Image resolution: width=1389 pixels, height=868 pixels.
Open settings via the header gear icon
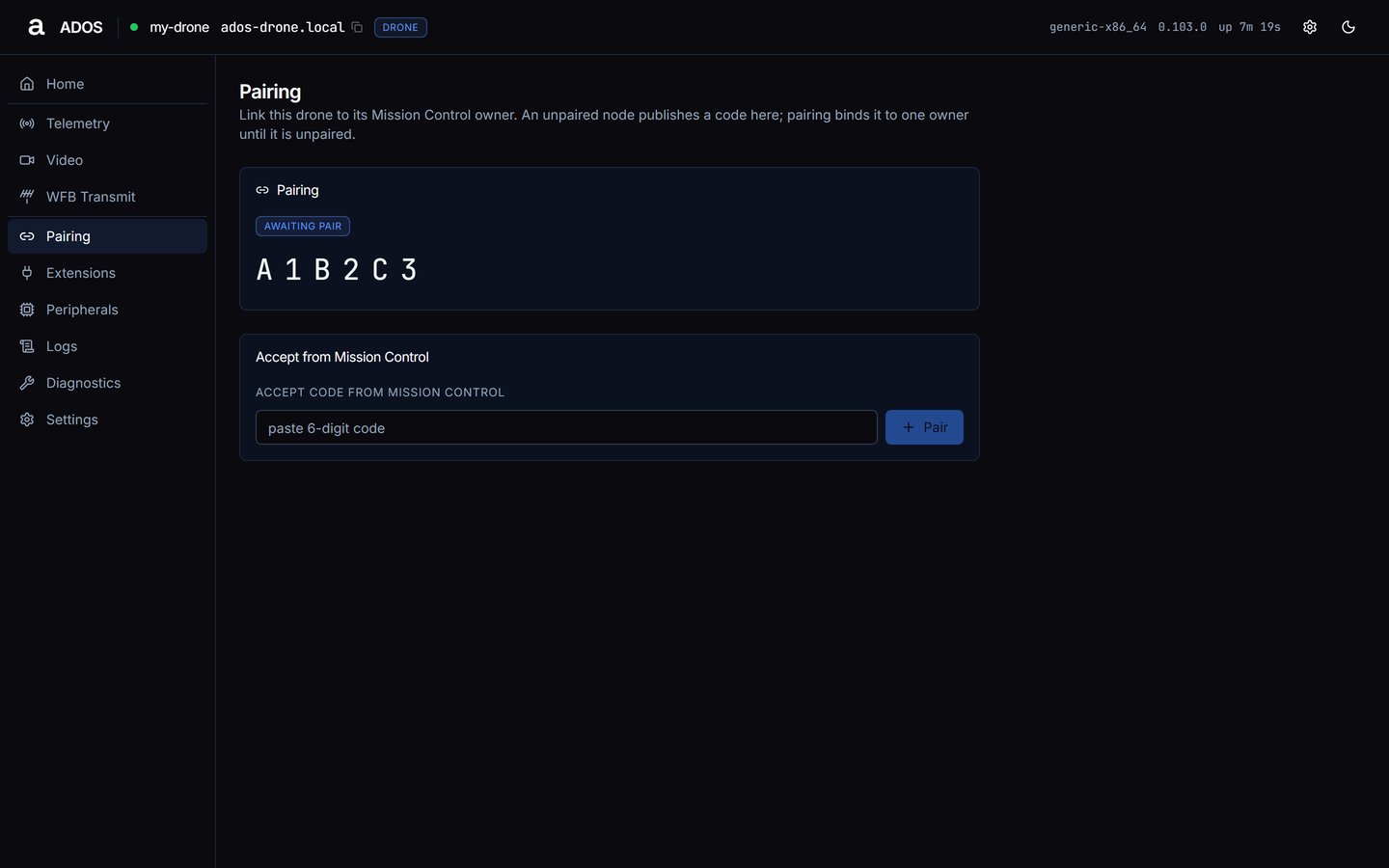pyautogui.click(x=1310, y=27)
